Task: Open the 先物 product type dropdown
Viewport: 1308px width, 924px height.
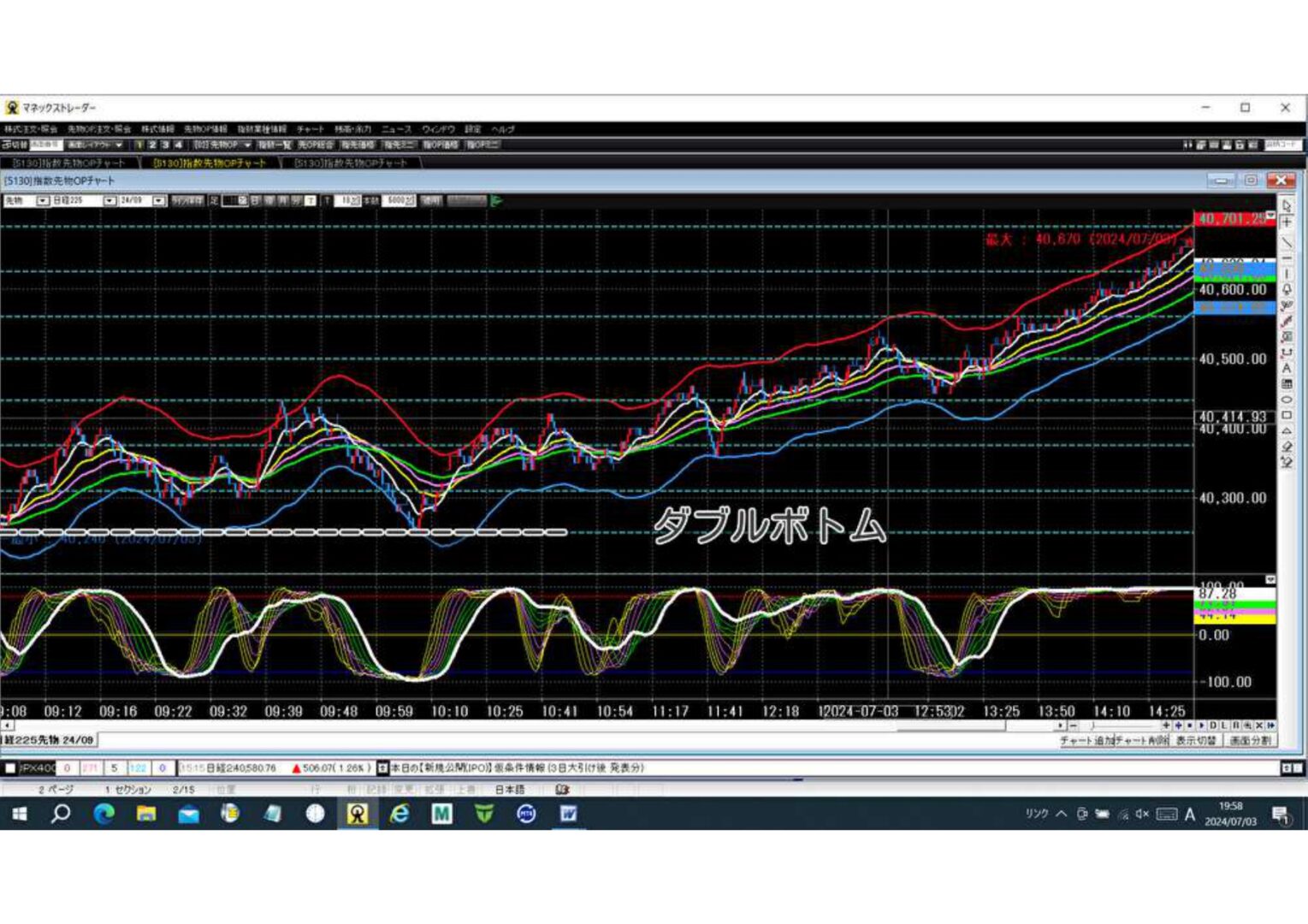Action: click(43, 201)
